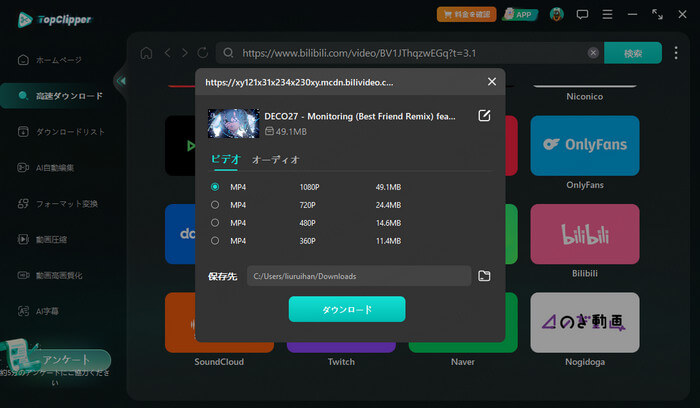Select the MP4 360P radio option
This screenshot has width=700, height=408.
click(215, 241)
